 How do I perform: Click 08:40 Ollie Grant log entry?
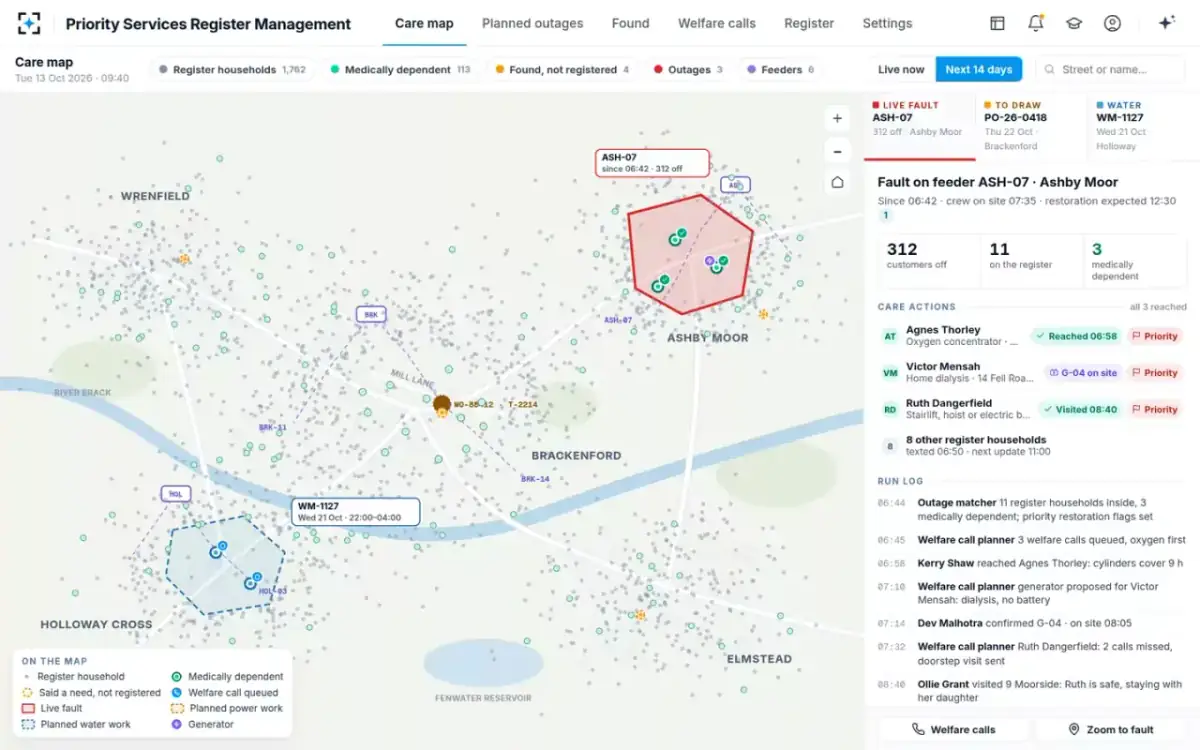1031,691
